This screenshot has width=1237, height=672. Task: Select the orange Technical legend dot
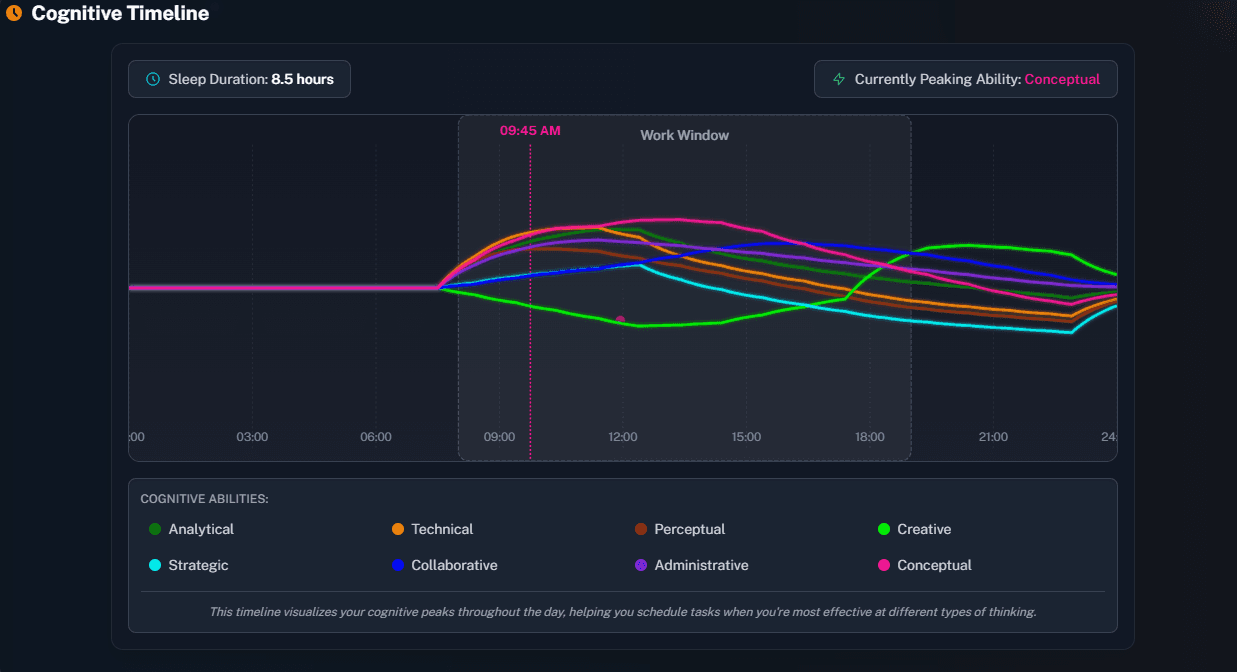pos(400,528)
